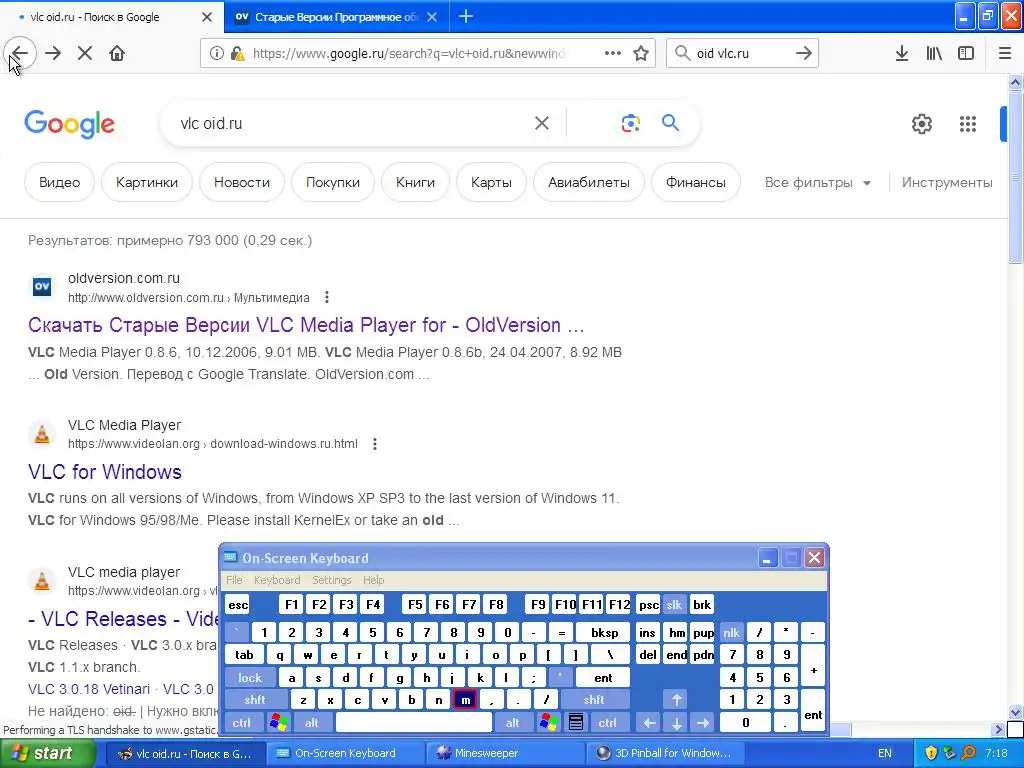Click the page vertical scrollbar down arrow

[x=1015, y=712]
